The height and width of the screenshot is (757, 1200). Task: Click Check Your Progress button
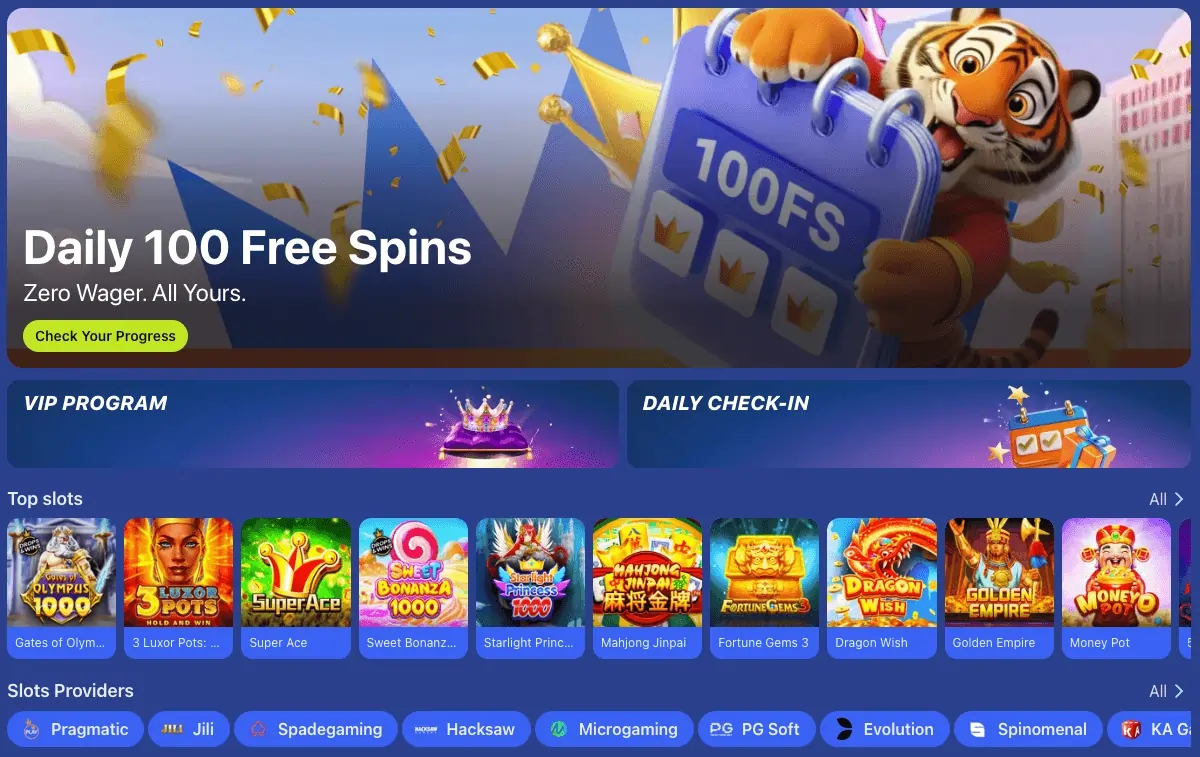point(105,336)
